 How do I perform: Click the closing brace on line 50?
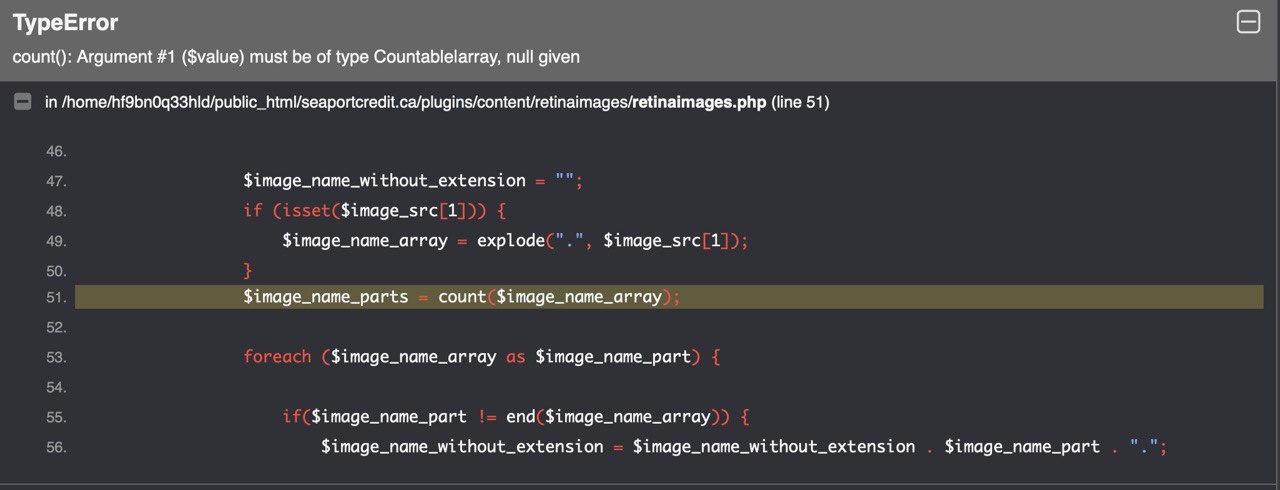[x=248, y=271]
